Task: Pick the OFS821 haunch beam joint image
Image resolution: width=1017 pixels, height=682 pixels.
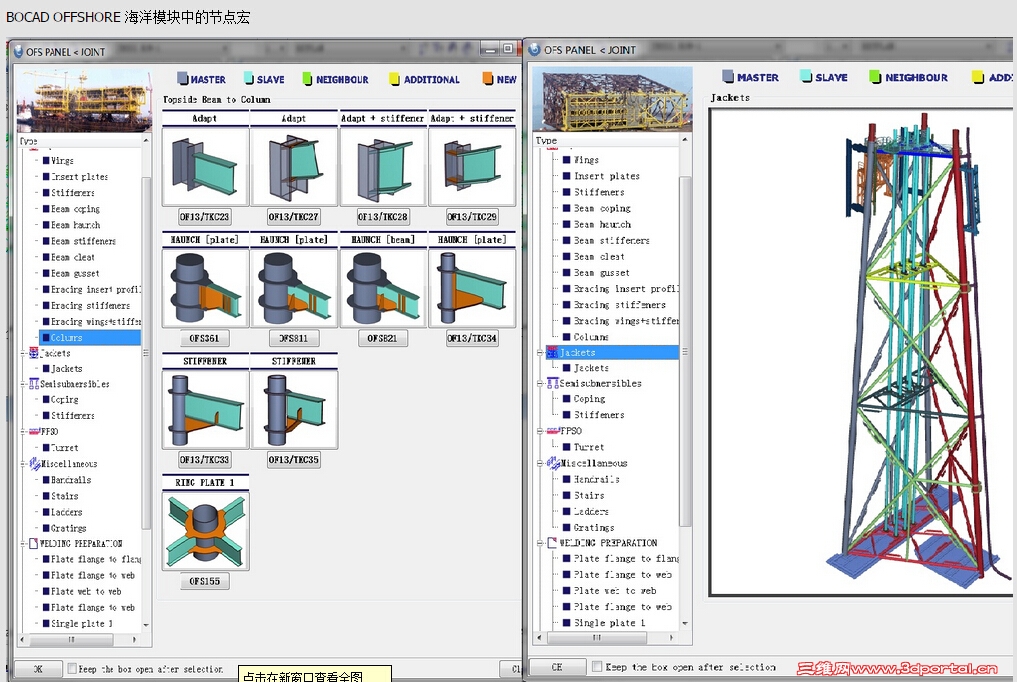Action: click(383, 288)
